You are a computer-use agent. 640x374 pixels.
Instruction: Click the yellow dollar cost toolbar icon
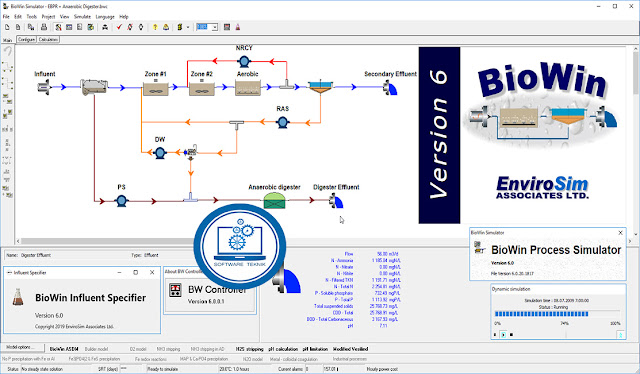pyautogui.click(x=180, y=27)
